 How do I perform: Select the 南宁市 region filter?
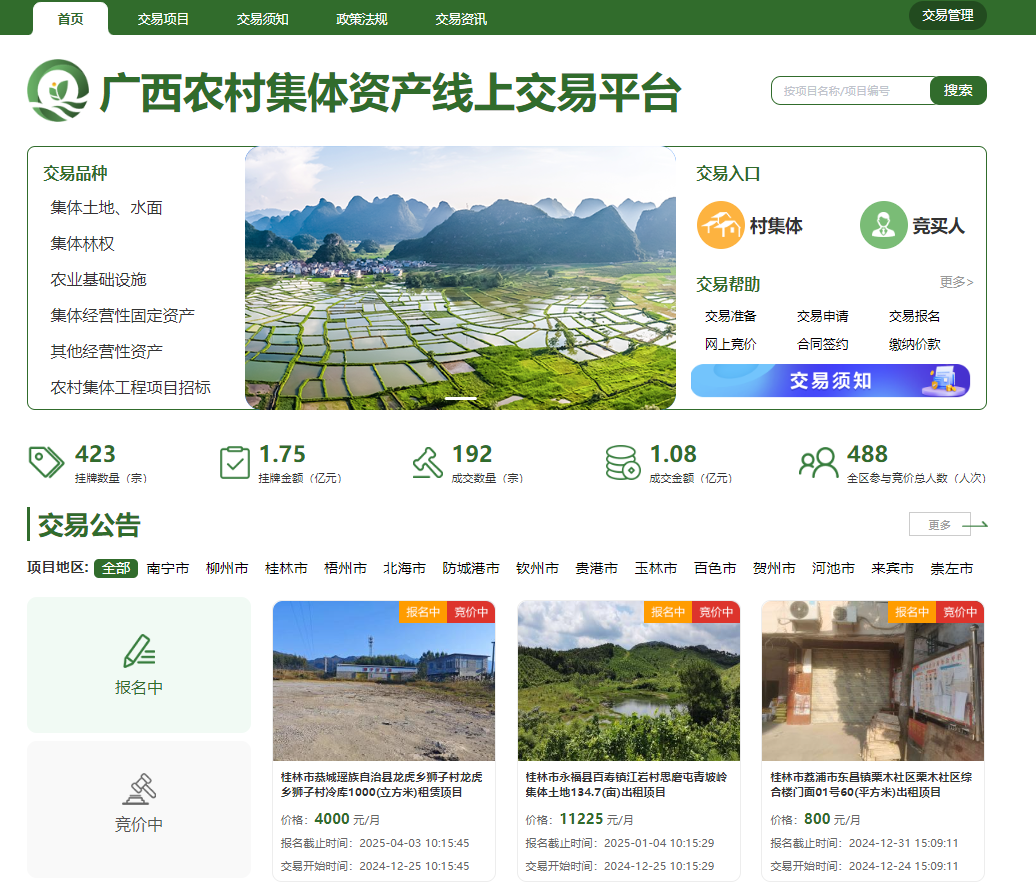pos(167,567)
